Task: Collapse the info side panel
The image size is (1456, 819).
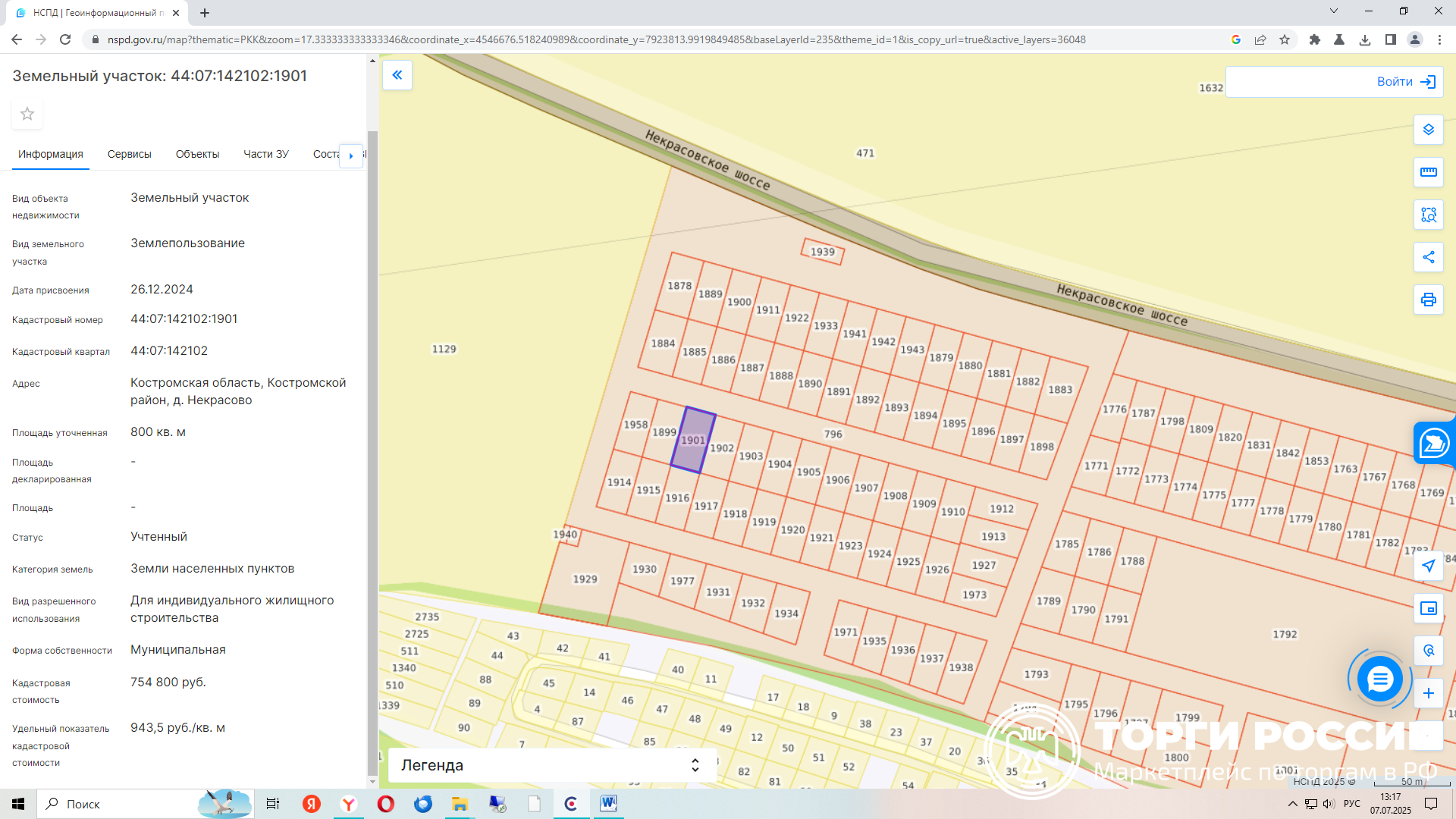Action: [397, 75]
